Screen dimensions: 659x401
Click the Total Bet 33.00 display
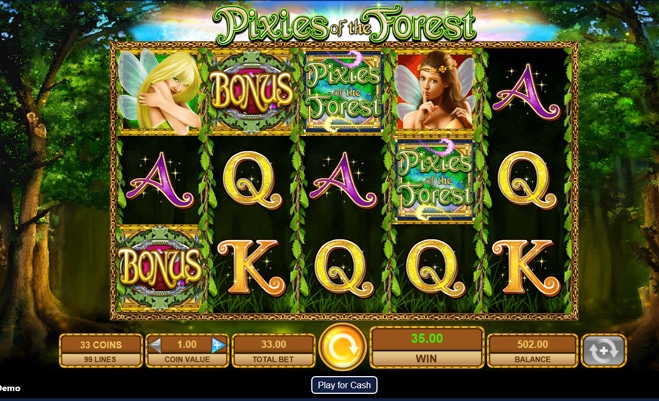point(274,351)
